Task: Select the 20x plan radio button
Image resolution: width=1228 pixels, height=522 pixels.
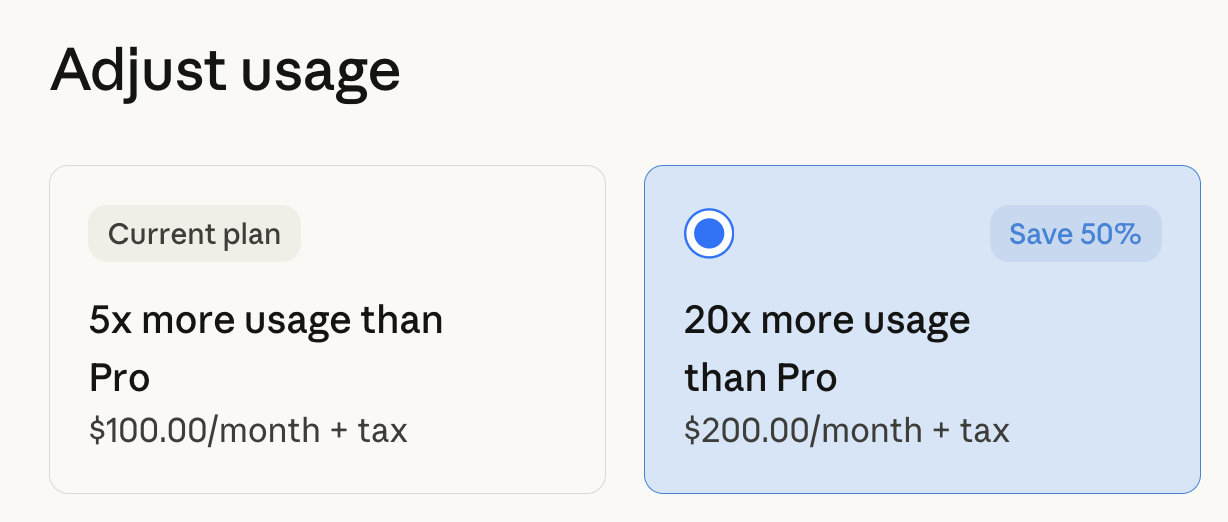Action: (709, 234)
